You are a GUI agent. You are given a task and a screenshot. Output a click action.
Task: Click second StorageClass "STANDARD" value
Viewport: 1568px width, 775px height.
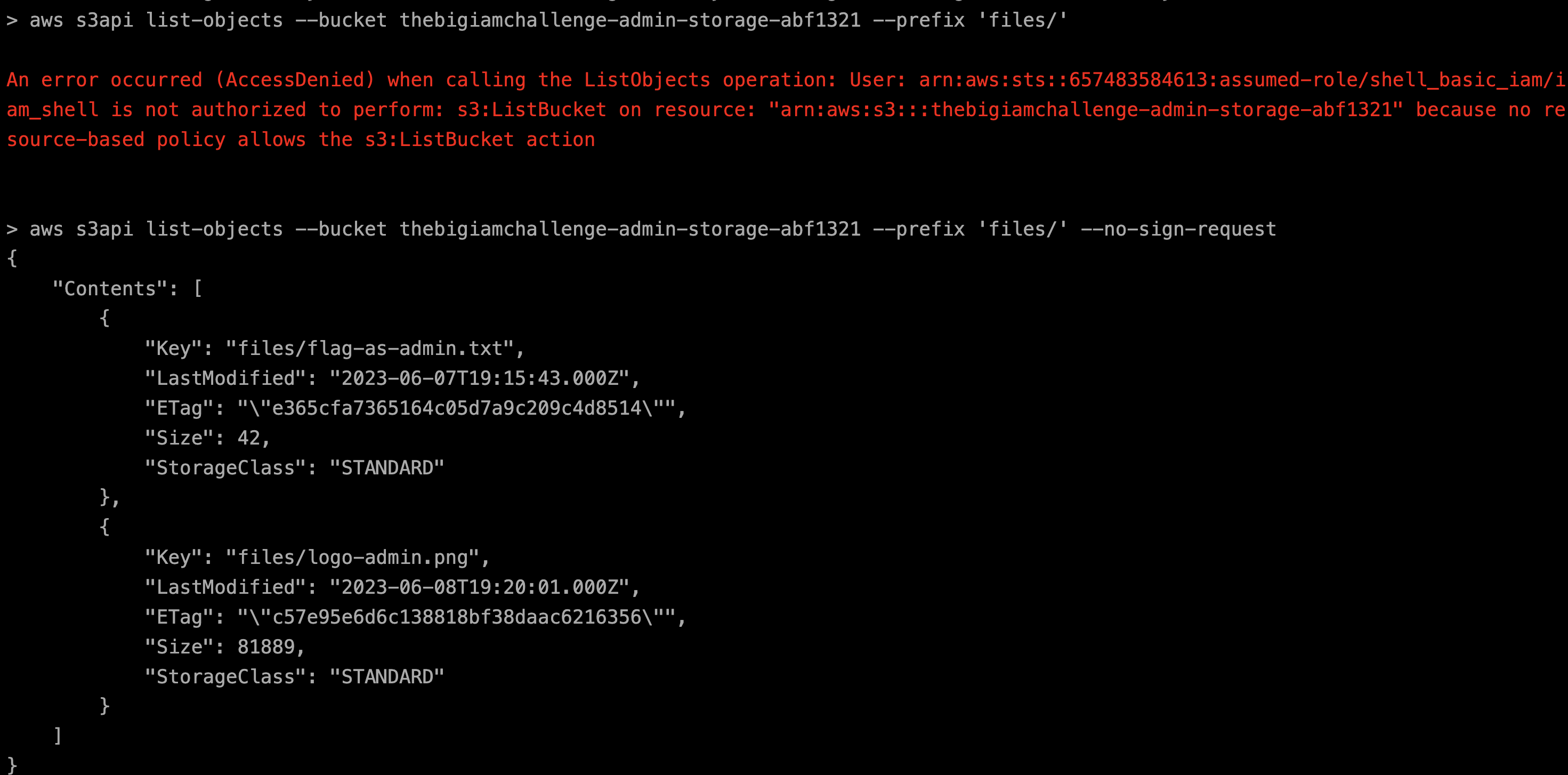click(x=387, y=676)
